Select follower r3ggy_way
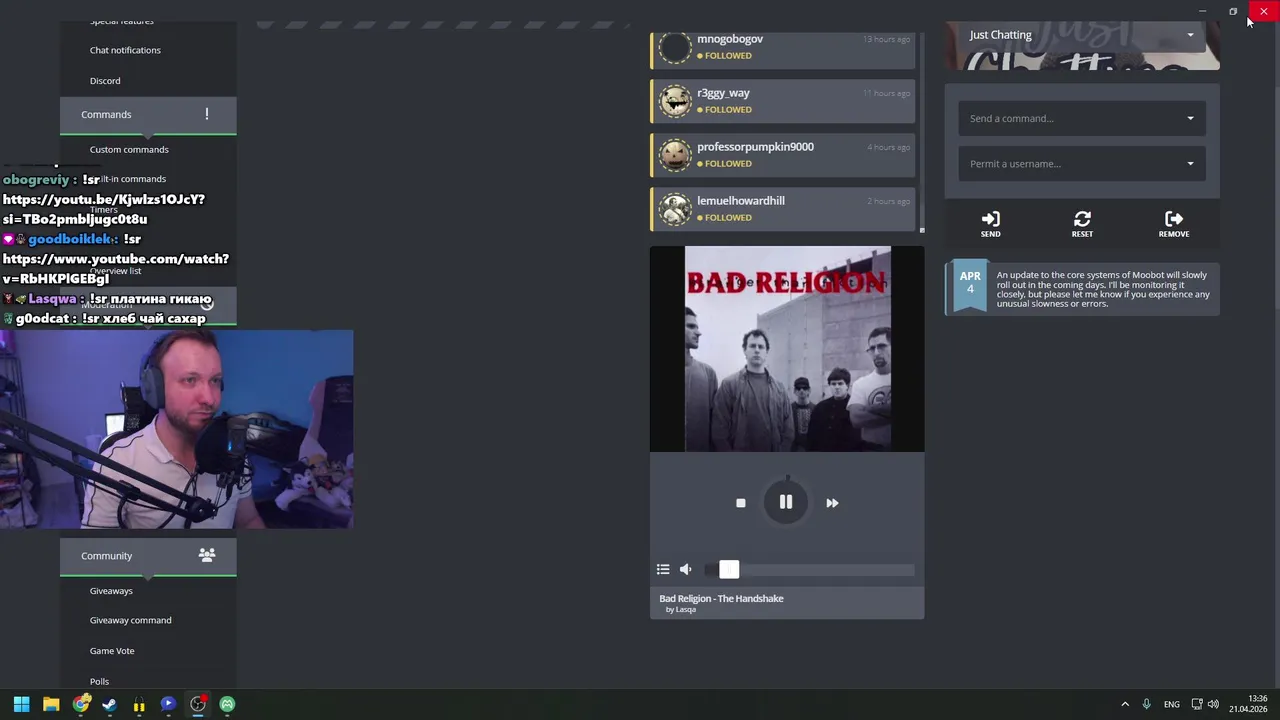 pos(783,101)
